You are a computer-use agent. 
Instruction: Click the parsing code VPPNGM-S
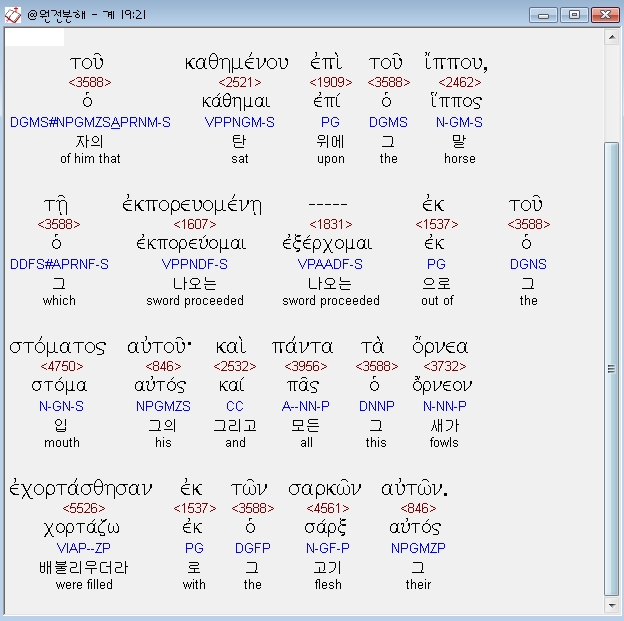pyautogui.click(x=240, y=122)
